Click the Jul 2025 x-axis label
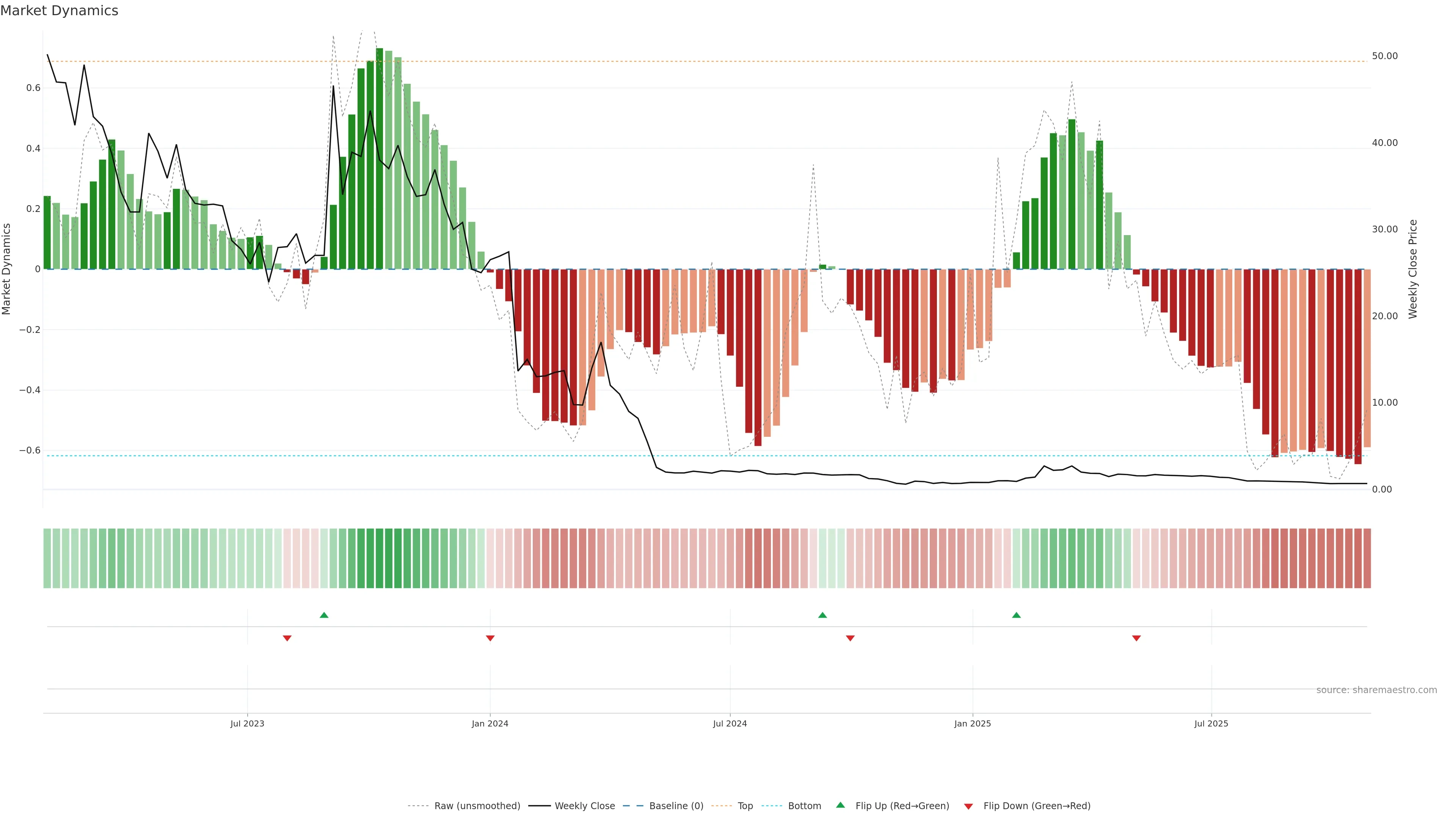 [1211, 723]
